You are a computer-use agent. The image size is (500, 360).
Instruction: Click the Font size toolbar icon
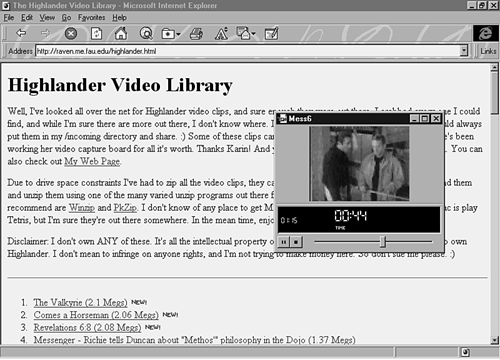[221, 33]
